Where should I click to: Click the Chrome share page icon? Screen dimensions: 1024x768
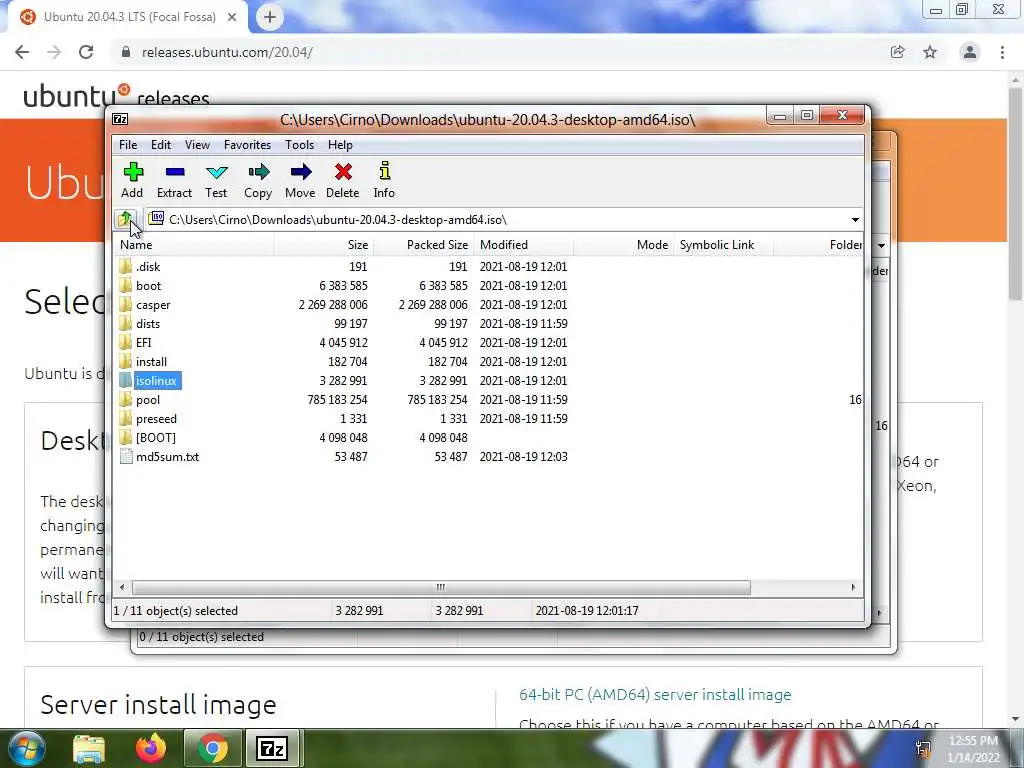(x=898, y=52)
